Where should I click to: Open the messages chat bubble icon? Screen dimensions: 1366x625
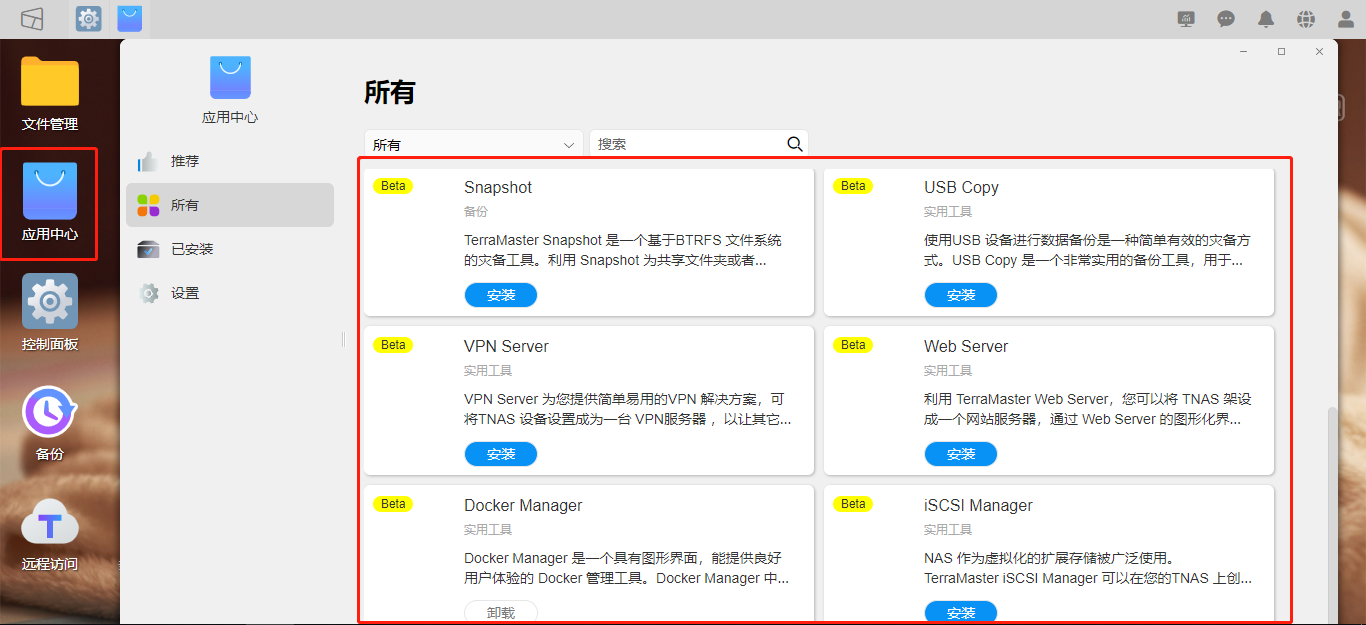click(1226, 19)
